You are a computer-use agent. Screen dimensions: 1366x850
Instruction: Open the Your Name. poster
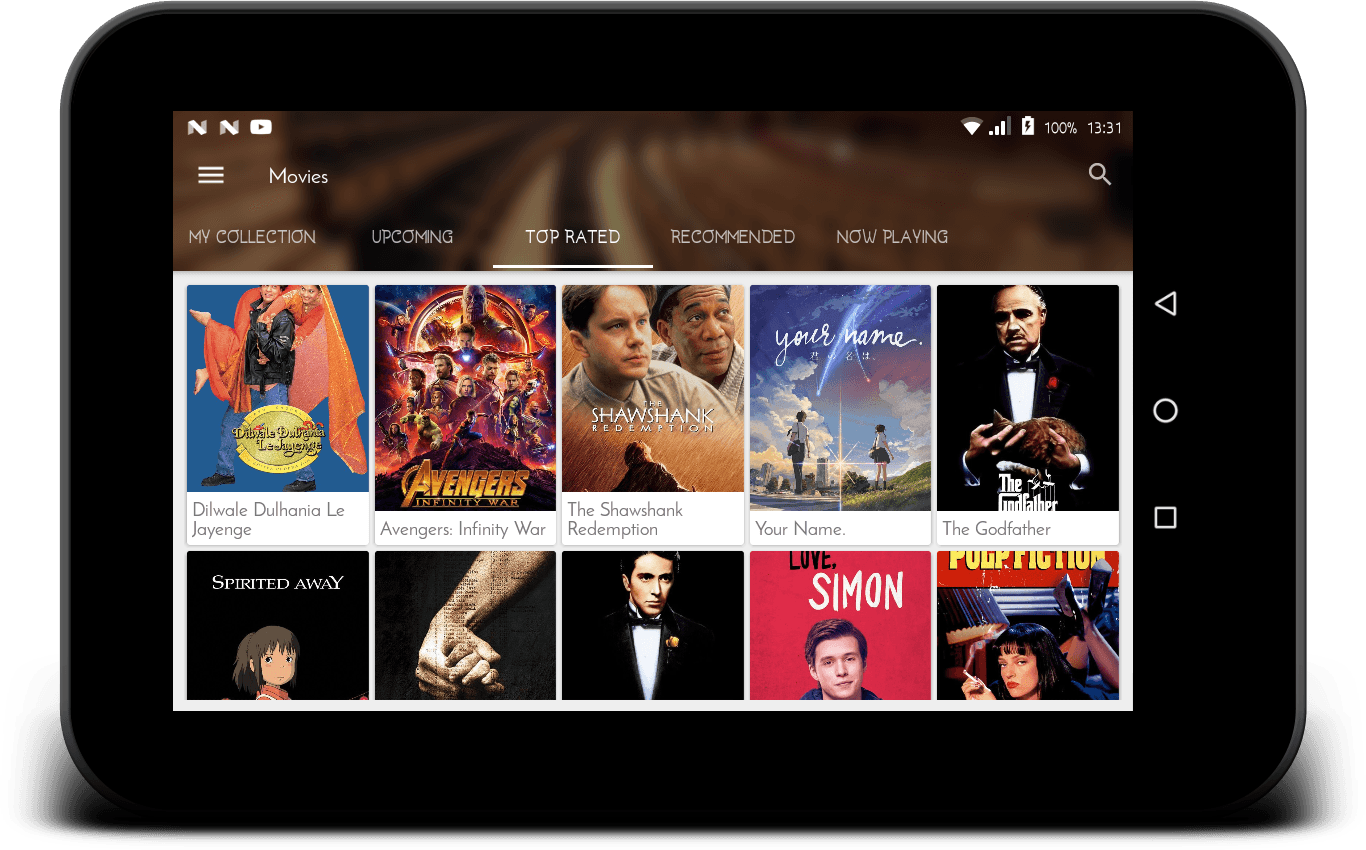point(840,397)
